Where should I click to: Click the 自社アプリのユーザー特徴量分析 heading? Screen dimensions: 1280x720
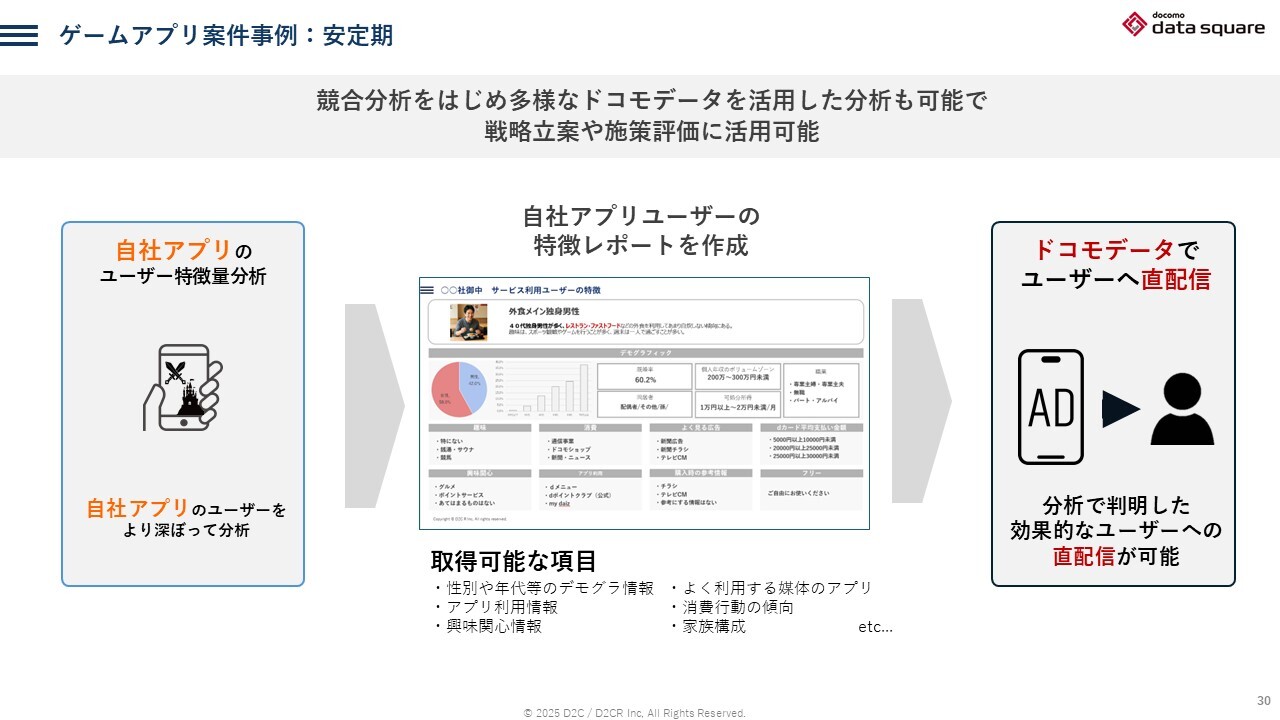[x=183, y=262]
